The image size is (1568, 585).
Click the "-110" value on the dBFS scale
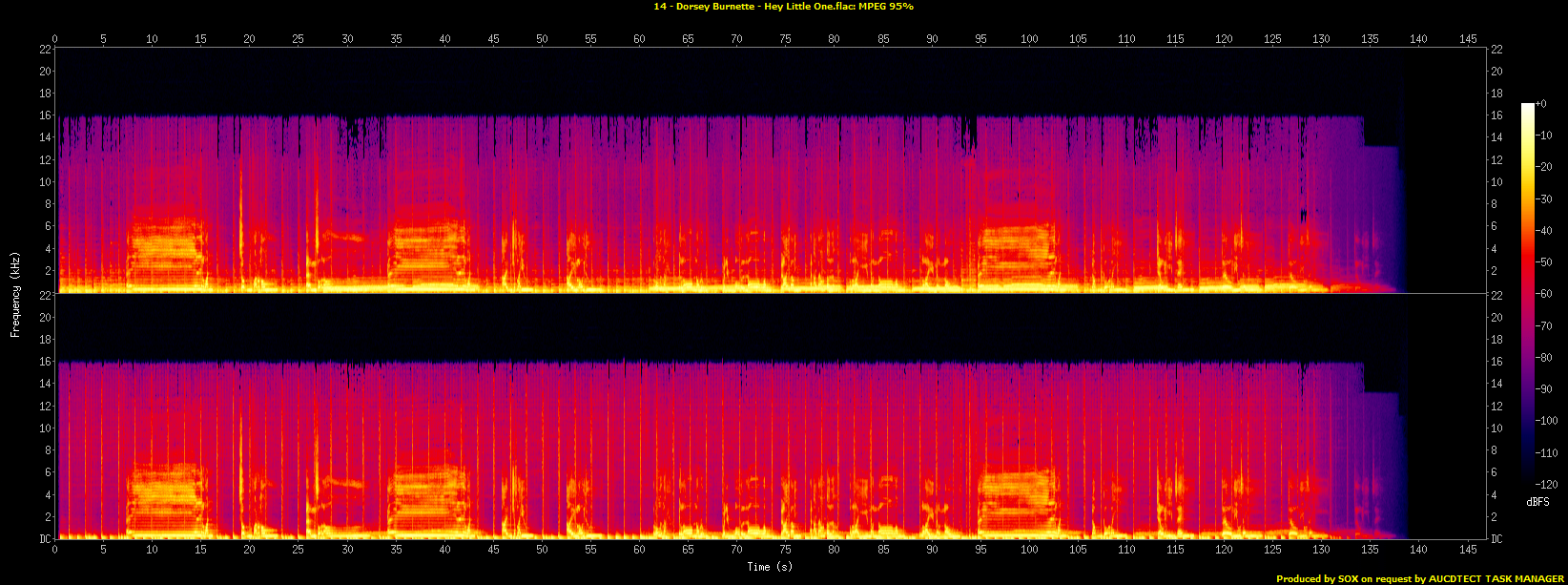tap(1549, 453)
